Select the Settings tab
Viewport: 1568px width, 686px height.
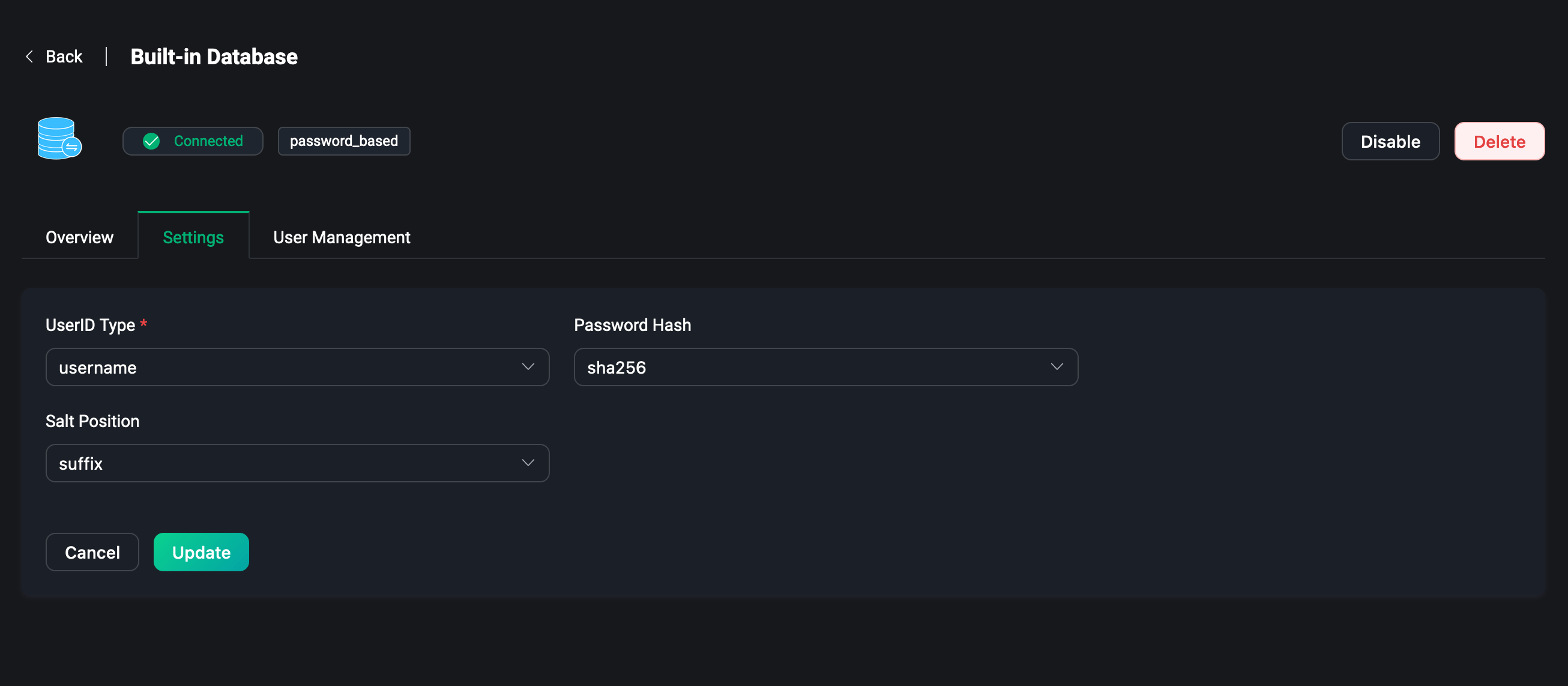(193, 237)
